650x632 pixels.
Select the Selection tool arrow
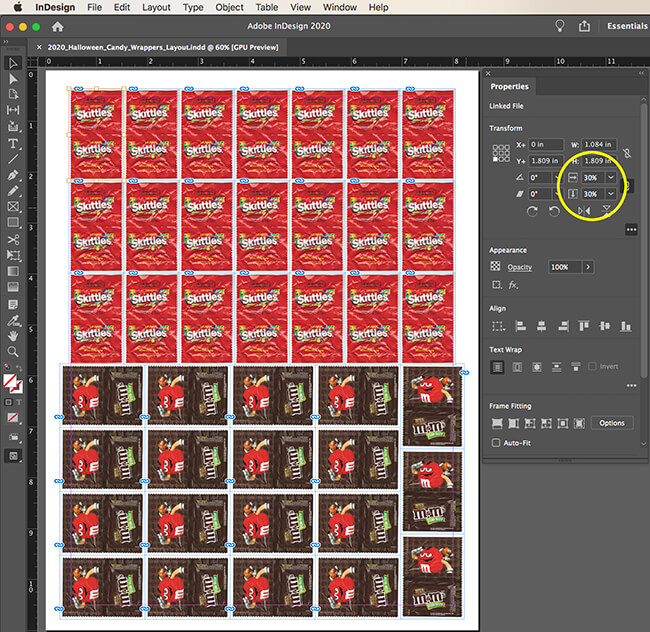tap(13, 63)
